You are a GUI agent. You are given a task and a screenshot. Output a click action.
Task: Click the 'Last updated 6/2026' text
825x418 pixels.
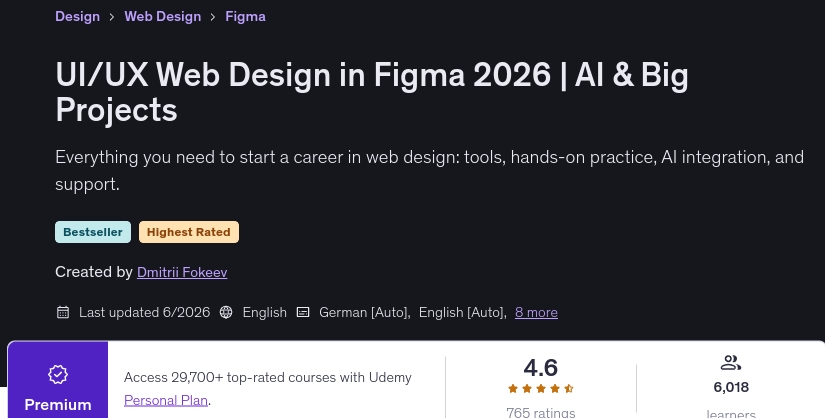tap(144, 312)
